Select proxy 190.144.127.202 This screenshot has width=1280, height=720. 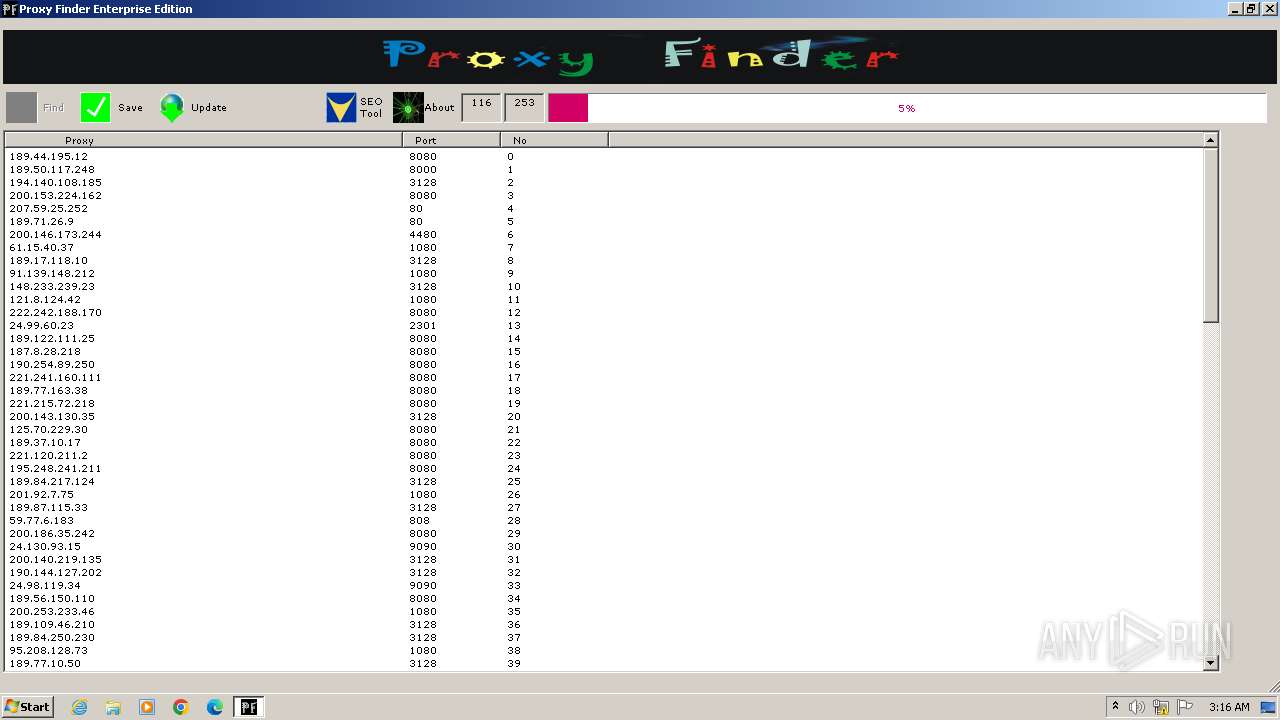[55, 573]
